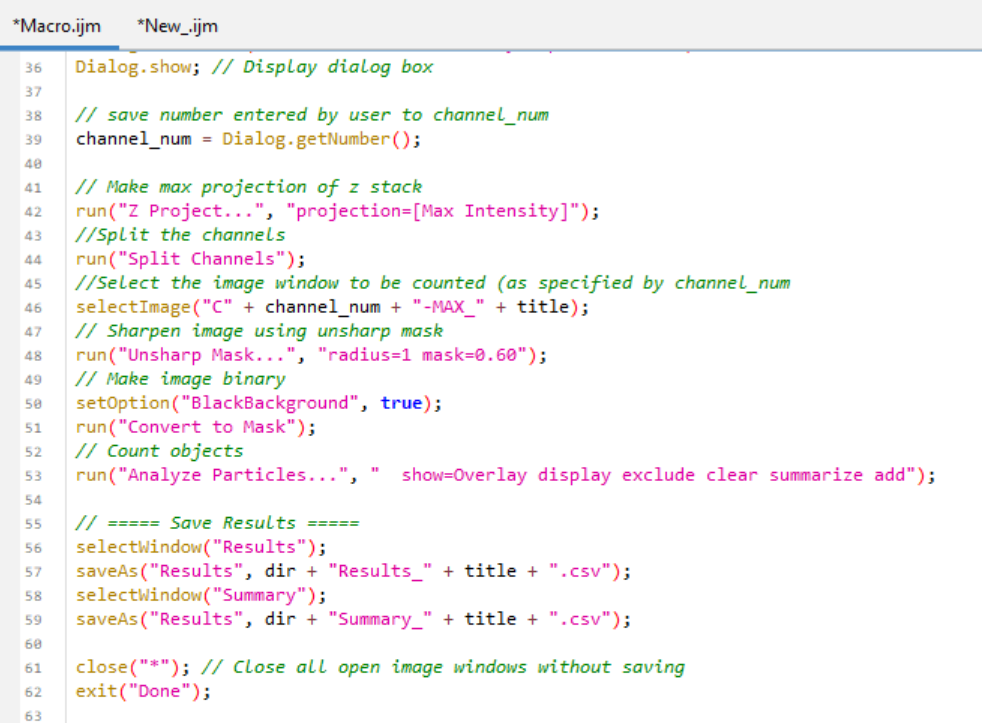Click selectImage function on line 46
Image resolution: width=982 pixels, height=723 pixels.
133,307
